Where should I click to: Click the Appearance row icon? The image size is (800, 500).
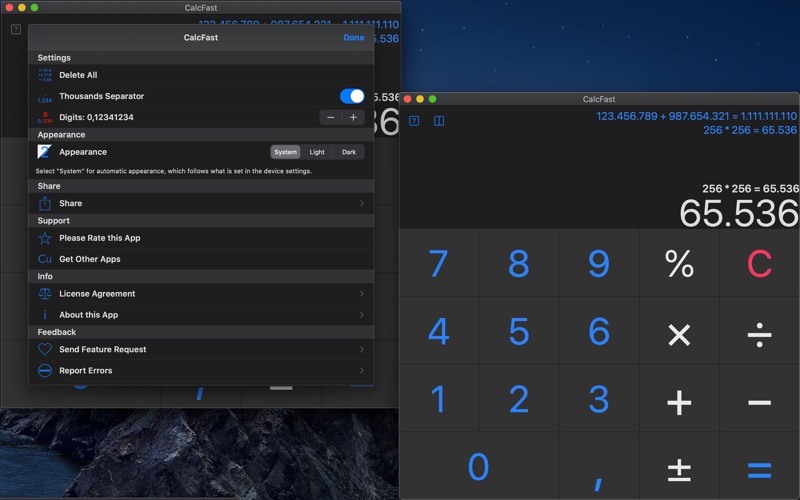tap(45, 152)
